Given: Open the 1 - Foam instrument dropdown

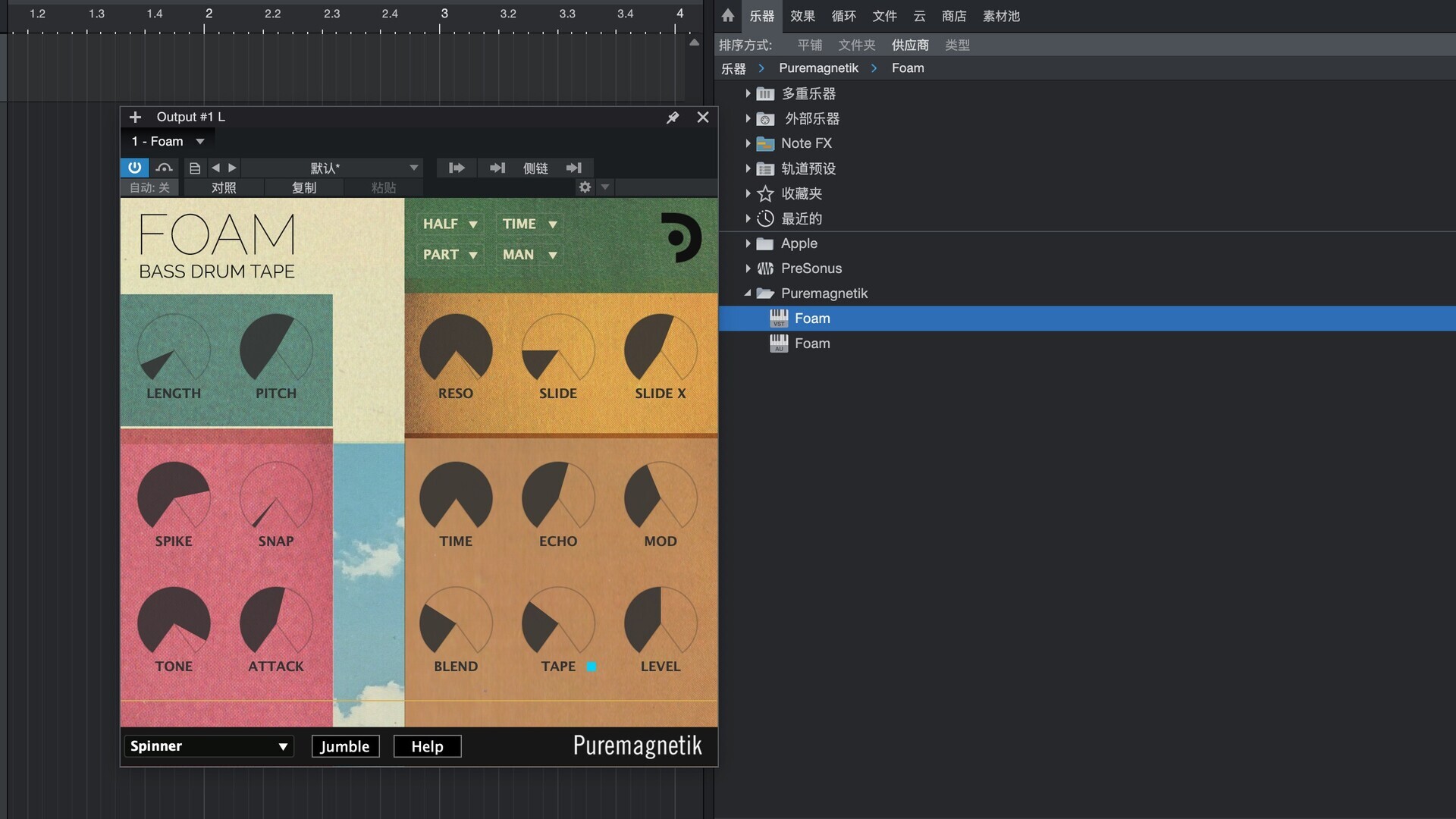Looking at the screenshot, I should 168,141.
